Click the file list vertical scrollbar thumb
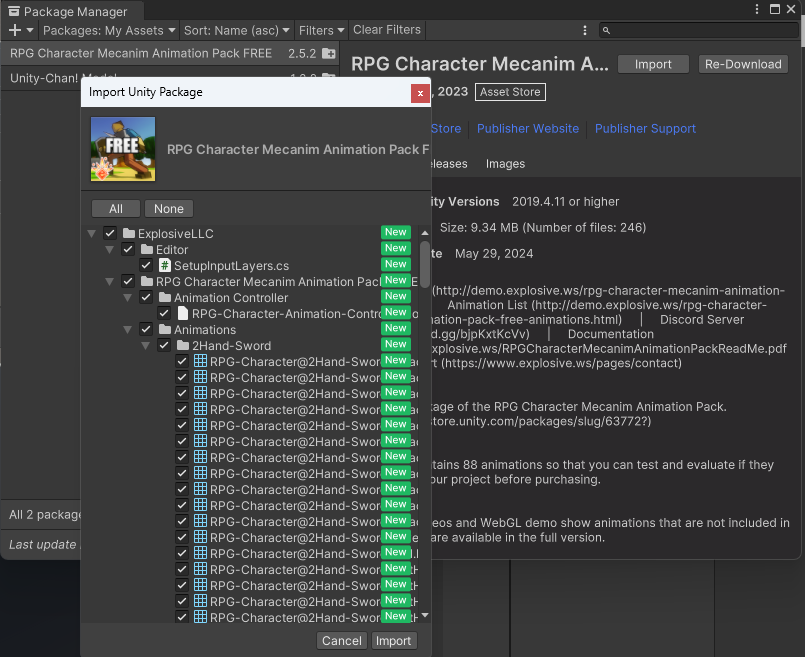 pyautogui.click(x=425, y=264)
